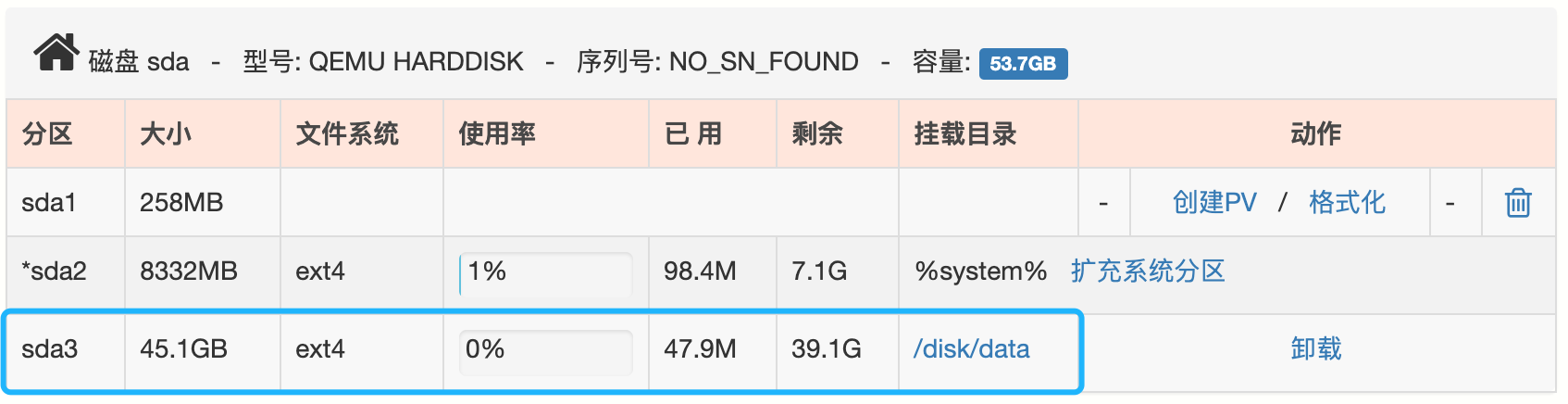Click the sda2 1% usage progress bar
The image size is (1568, 404).
[545, 272]
